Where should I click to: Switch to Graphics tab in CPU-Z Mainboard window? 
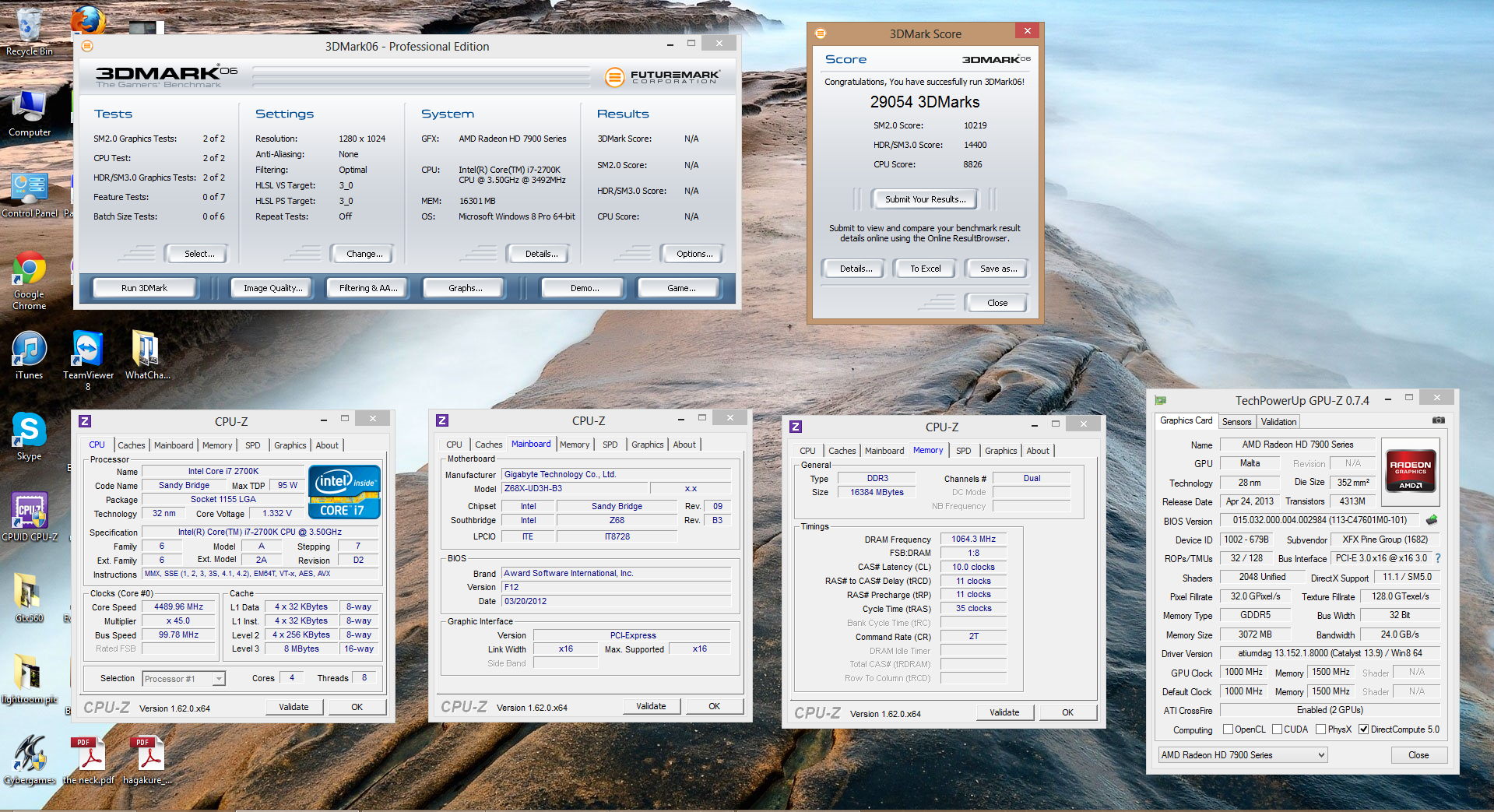tap(647, 445)
